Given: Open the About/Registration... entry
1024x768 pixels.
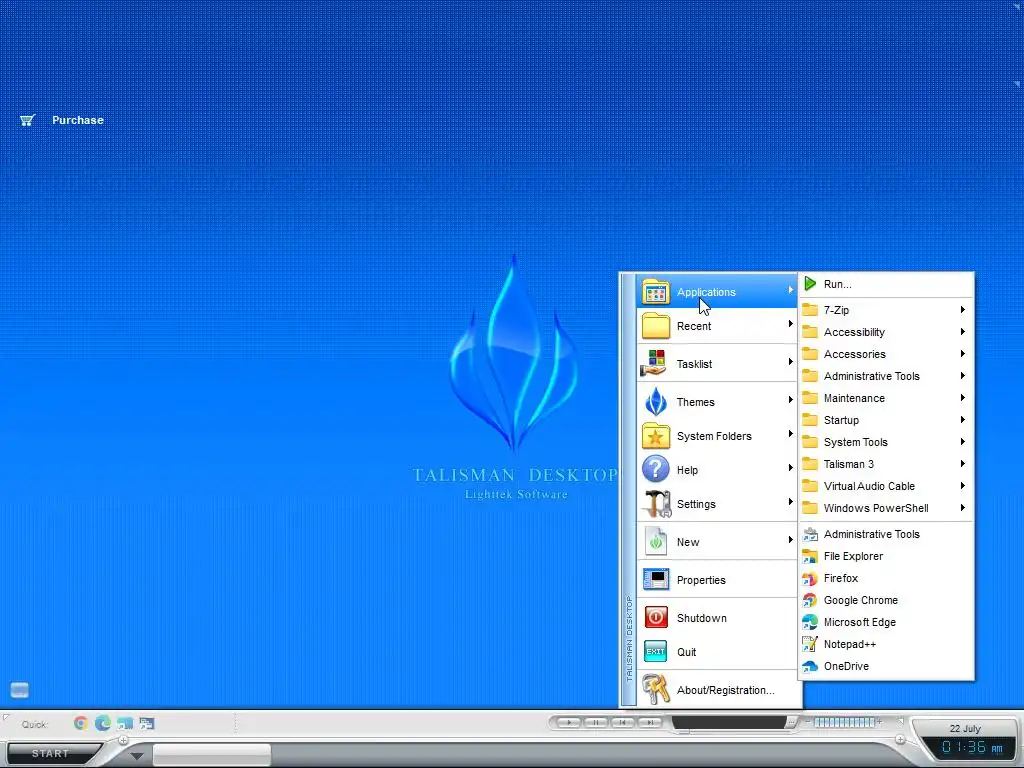Looking at the screenshot, I should 716,690.
